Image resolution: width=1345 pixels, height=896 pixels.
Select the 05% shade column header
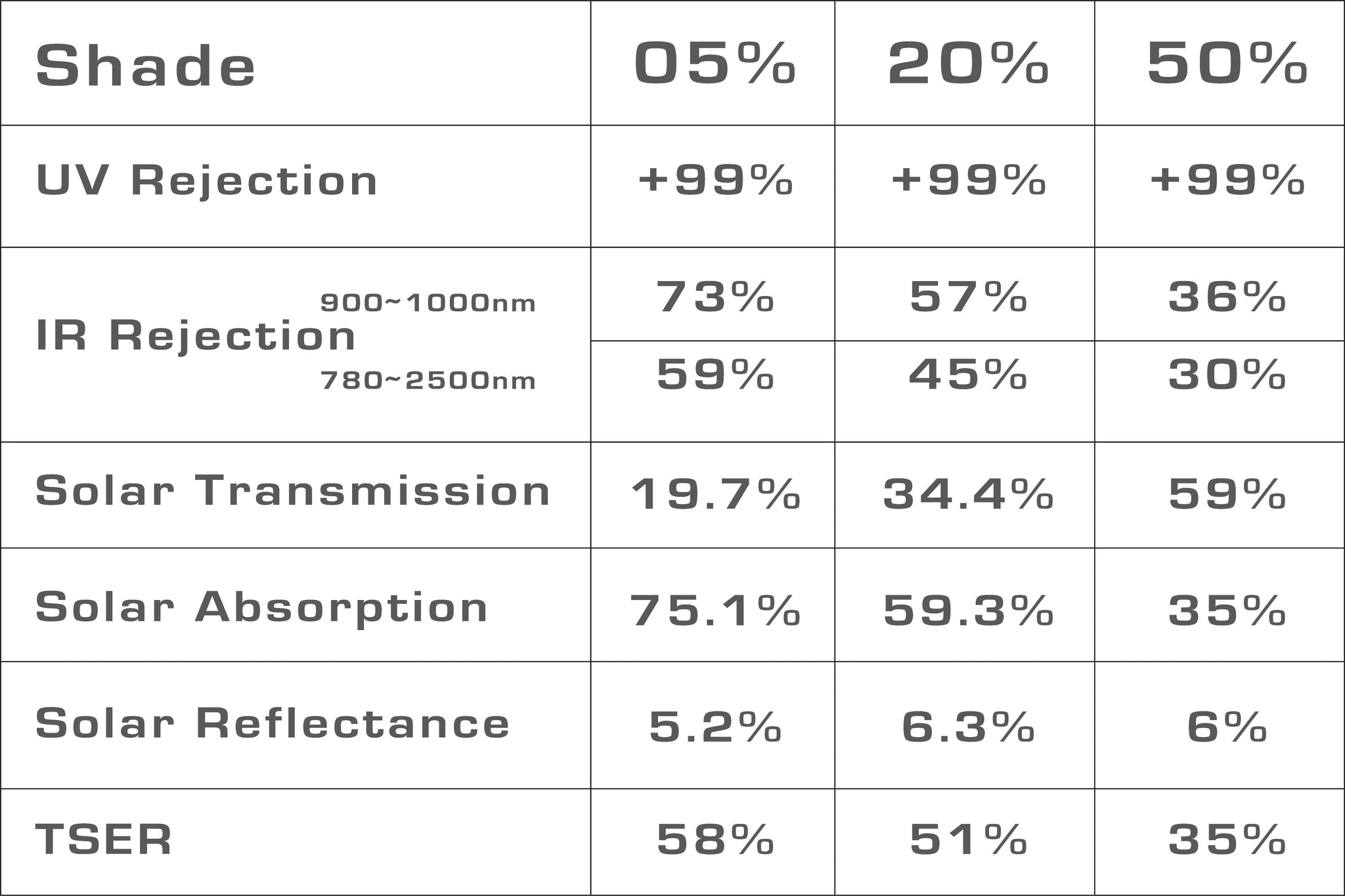pos(715,64)
